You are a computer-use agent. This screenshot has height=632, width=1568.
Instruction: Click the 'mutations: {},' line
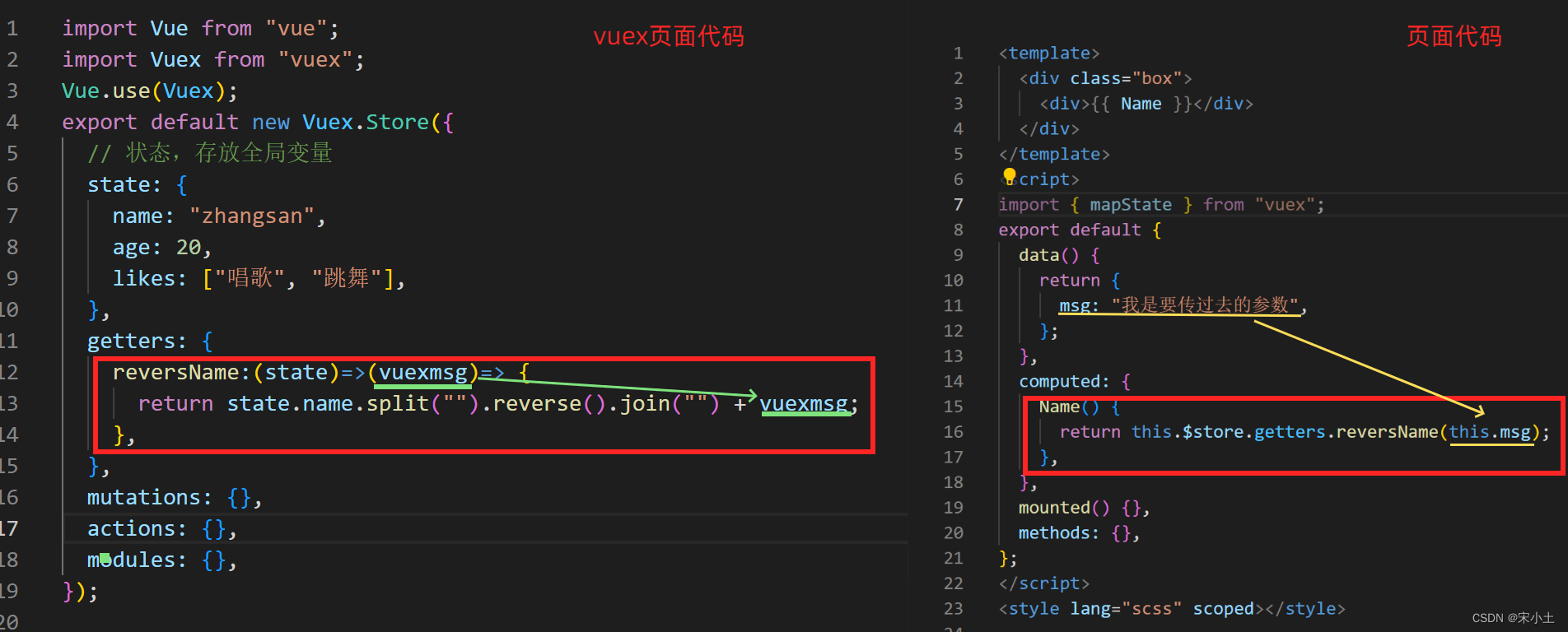175,498
